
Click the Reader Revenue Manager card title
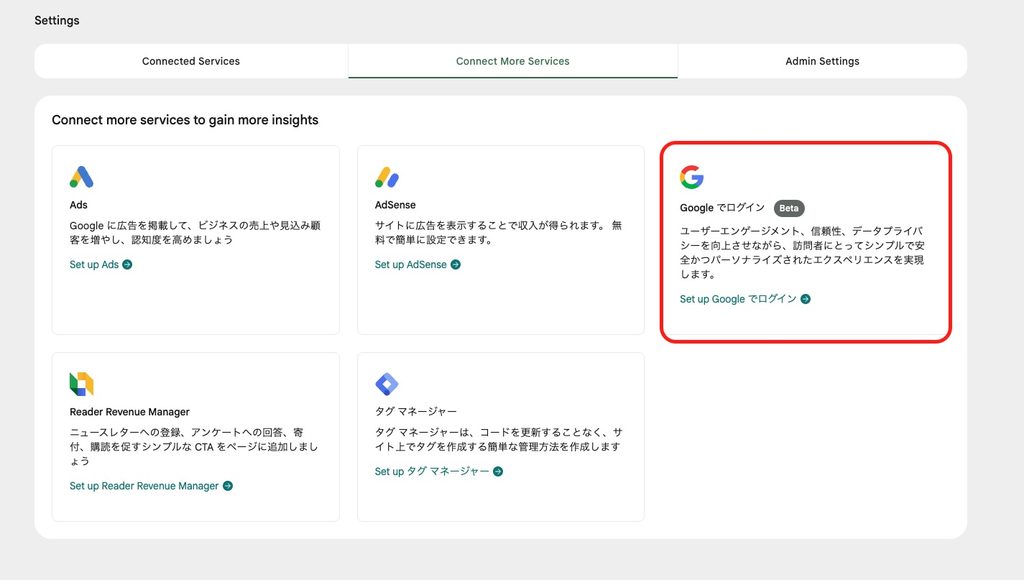(129, 412)
